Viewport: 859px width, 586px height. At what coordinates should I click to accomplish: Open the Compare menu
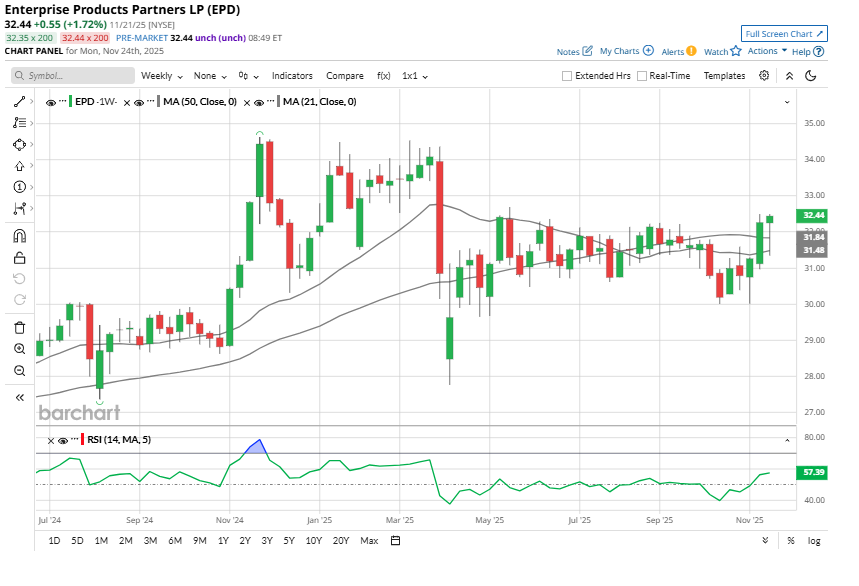(x=345, y=76)
